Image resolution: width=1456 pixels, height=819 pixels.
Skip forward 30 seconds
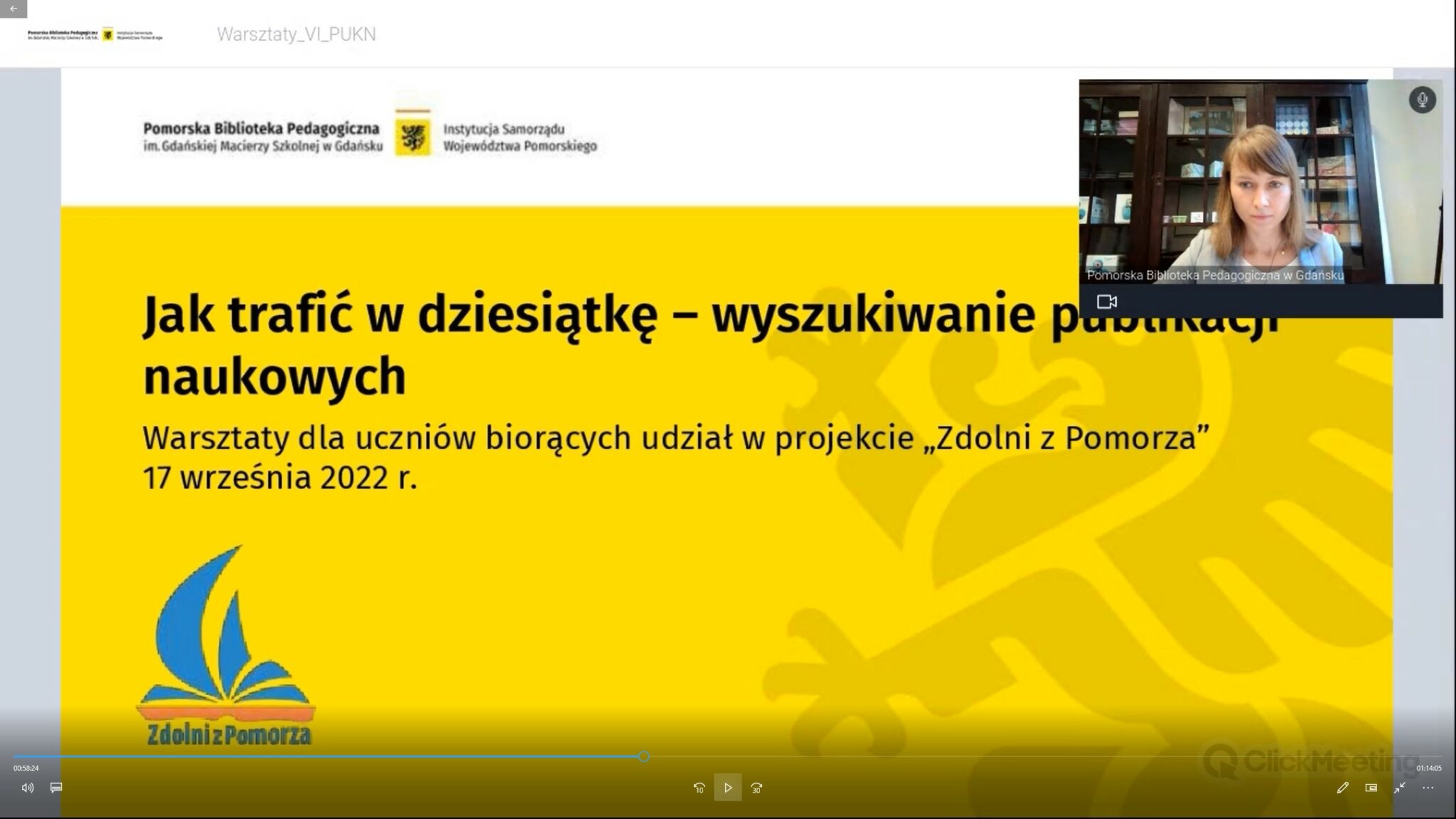(x=756, y=788)
